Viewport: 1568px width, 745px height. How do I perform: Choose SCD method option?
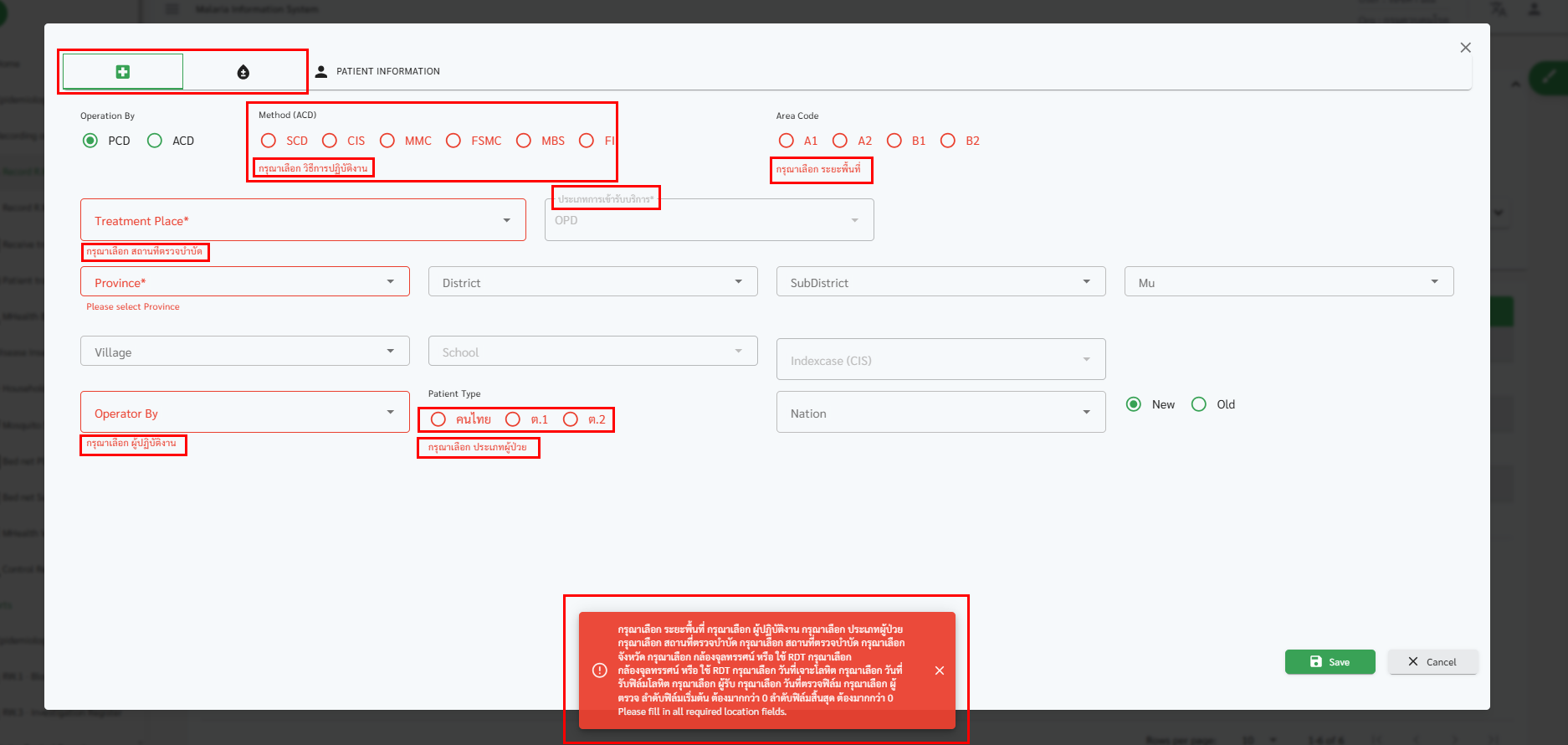point(269,141)
